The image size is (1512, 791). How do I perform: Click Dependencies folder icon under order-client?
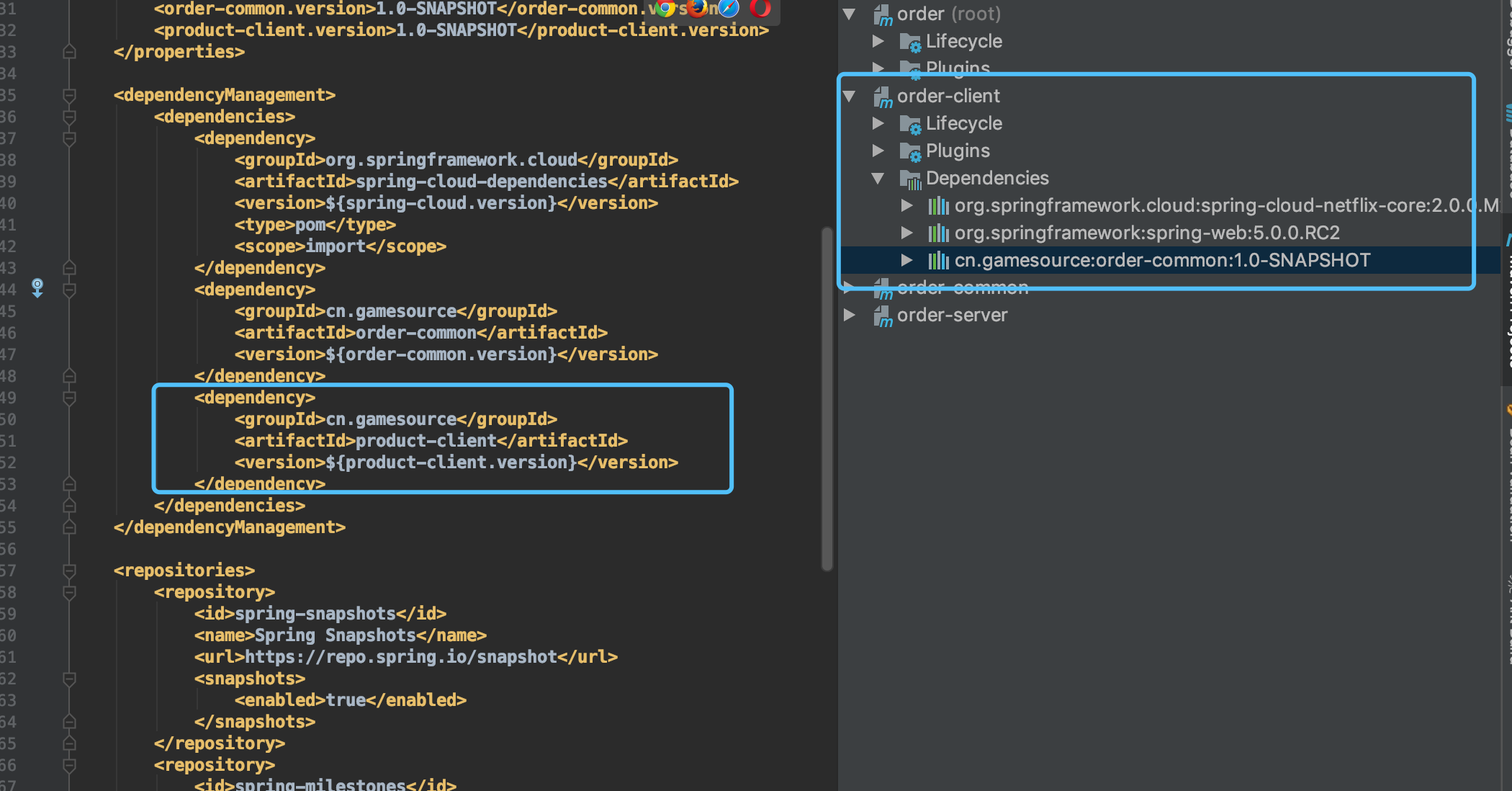point(910,179)
